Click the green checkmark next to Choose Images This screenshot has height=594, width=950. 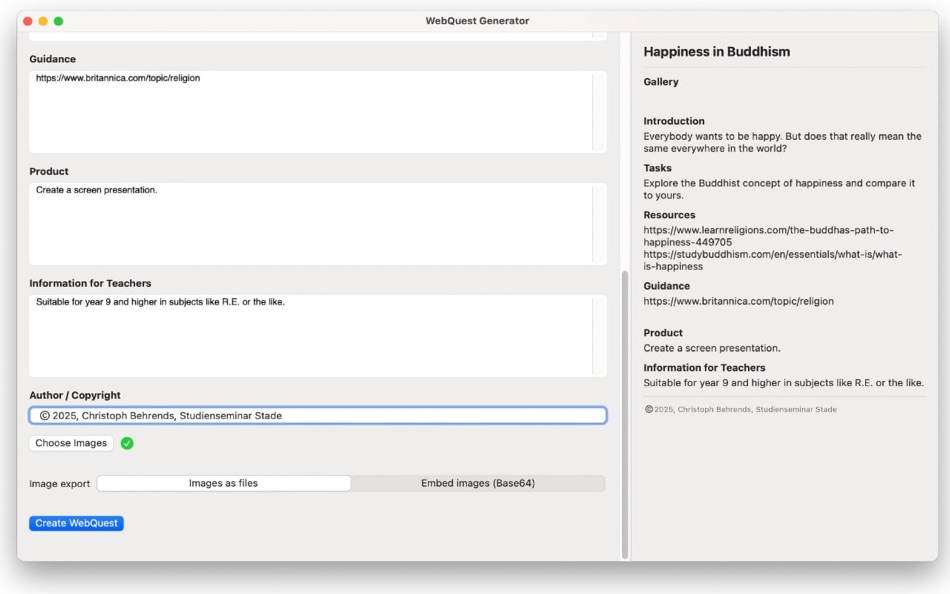pos(127,442)
